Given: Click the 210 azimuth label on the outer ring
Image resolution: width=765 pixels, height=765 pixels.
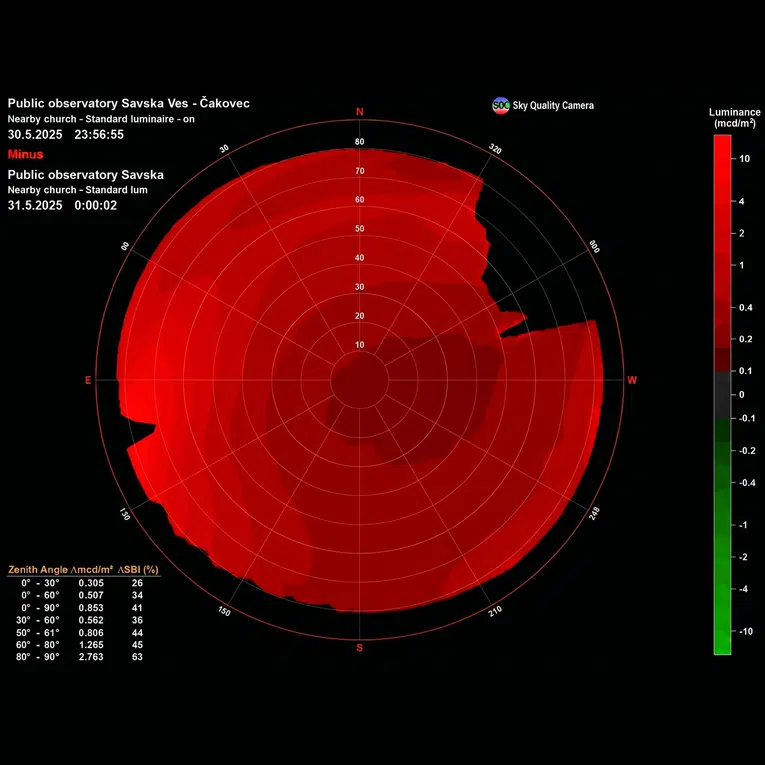Looking at the screenshot, I should point(495,611).
